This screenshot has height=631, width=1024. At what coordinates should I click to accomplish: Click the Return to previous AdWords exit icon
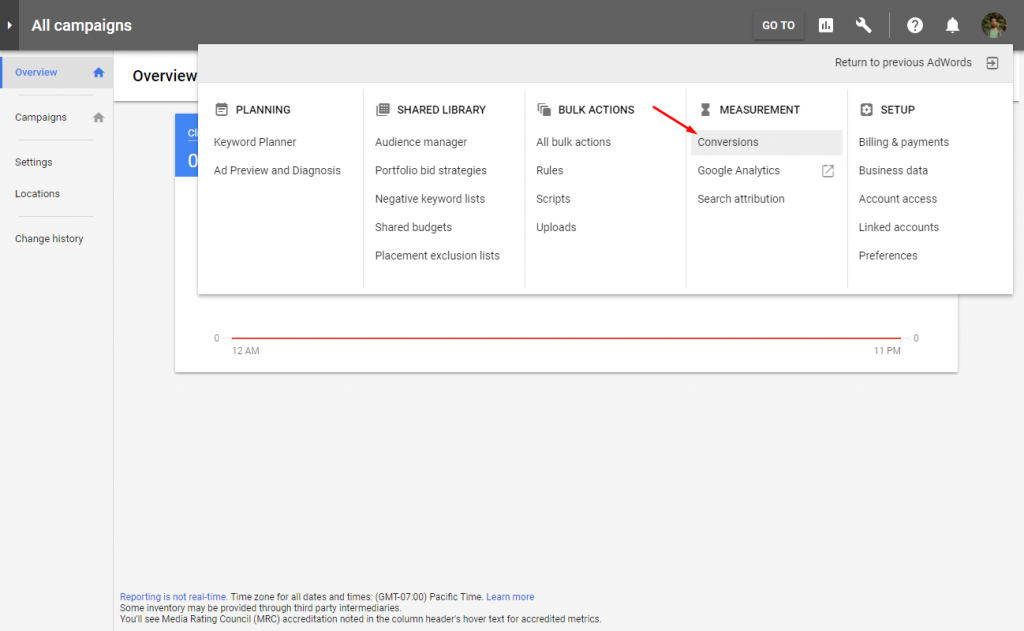pyautogui.click(x=991, y=62)
